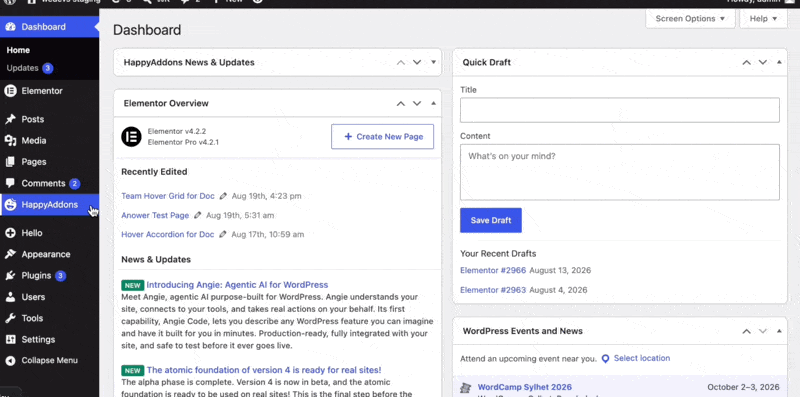Image resolution: width=800 pixels, height=397 pixels.
Task: Click the Comments badge showing 2
Action: tap(75, 183)
